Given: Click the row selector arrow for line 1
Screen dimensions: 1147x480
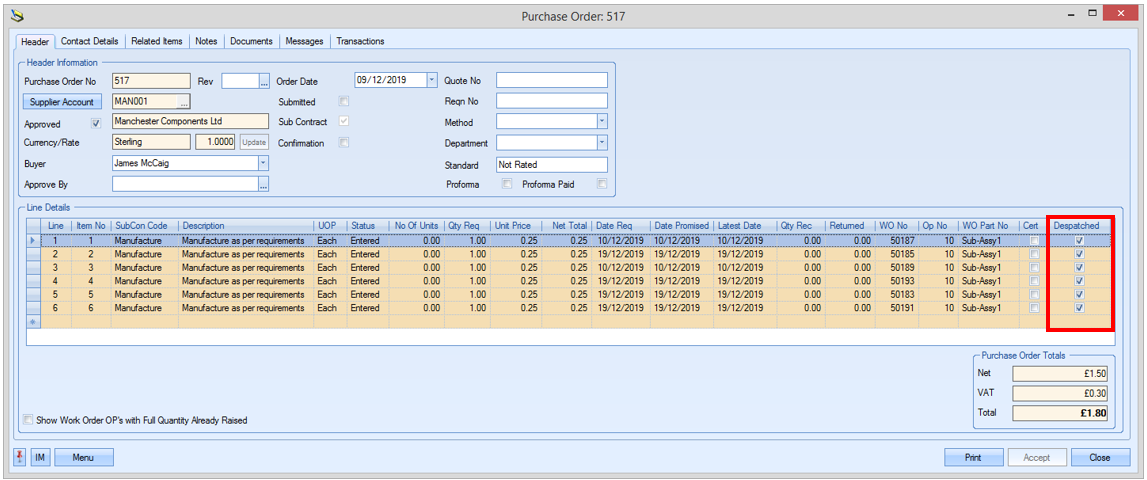Looking at the screenshot, I should 34,241.
